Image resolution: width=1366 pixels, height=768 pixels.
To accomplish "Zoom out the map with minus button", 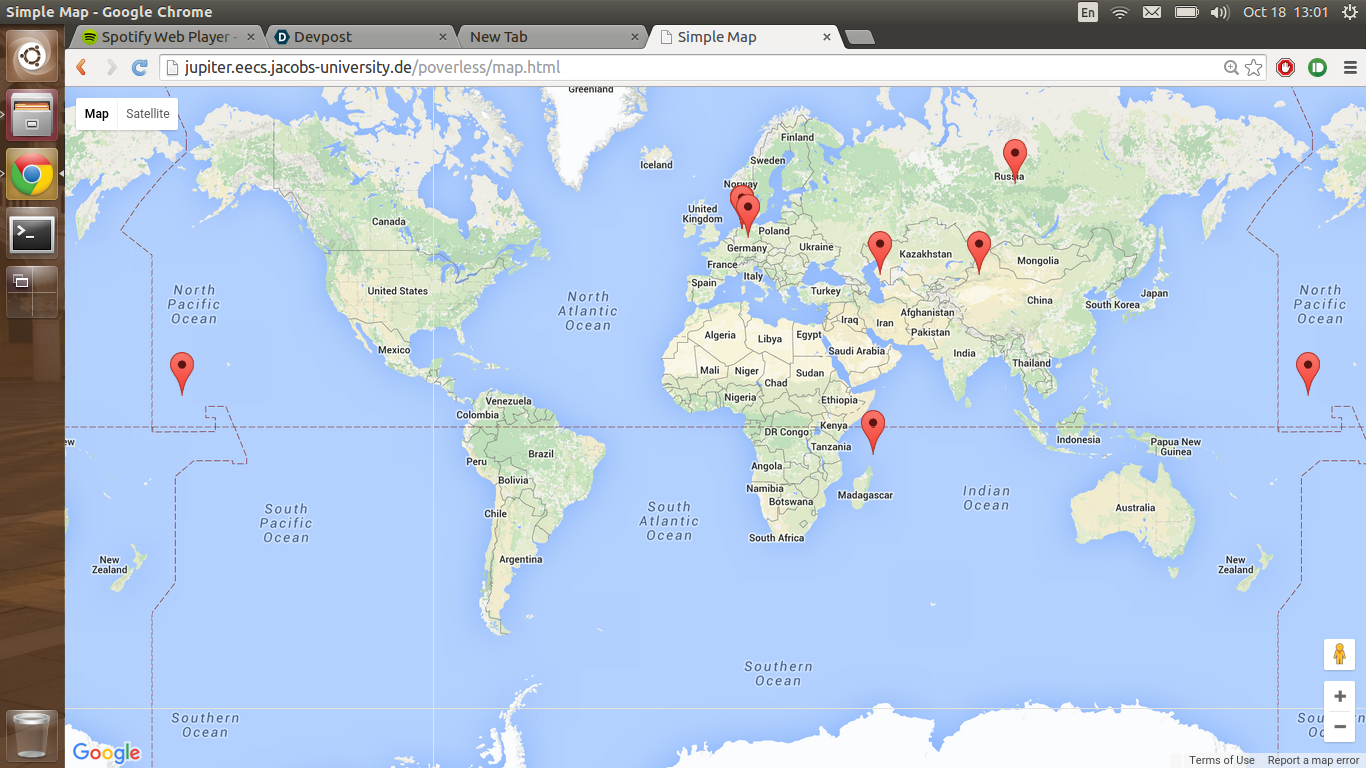I will (x=1339, y=727).
